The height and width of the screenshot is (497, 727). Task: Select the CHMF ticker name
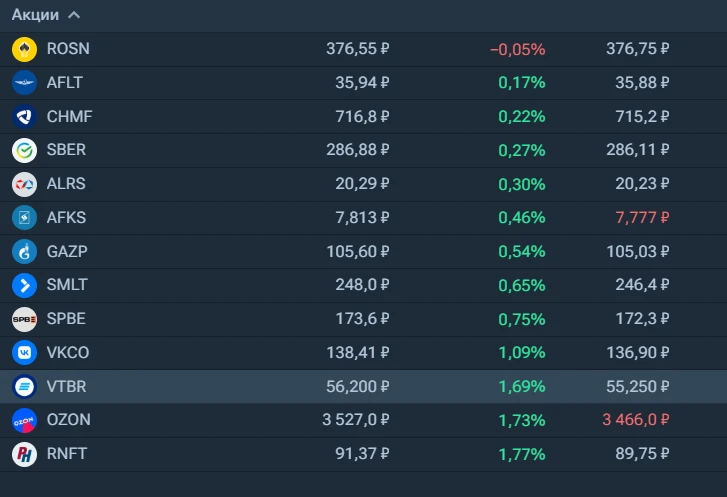[x=70, y=116]
